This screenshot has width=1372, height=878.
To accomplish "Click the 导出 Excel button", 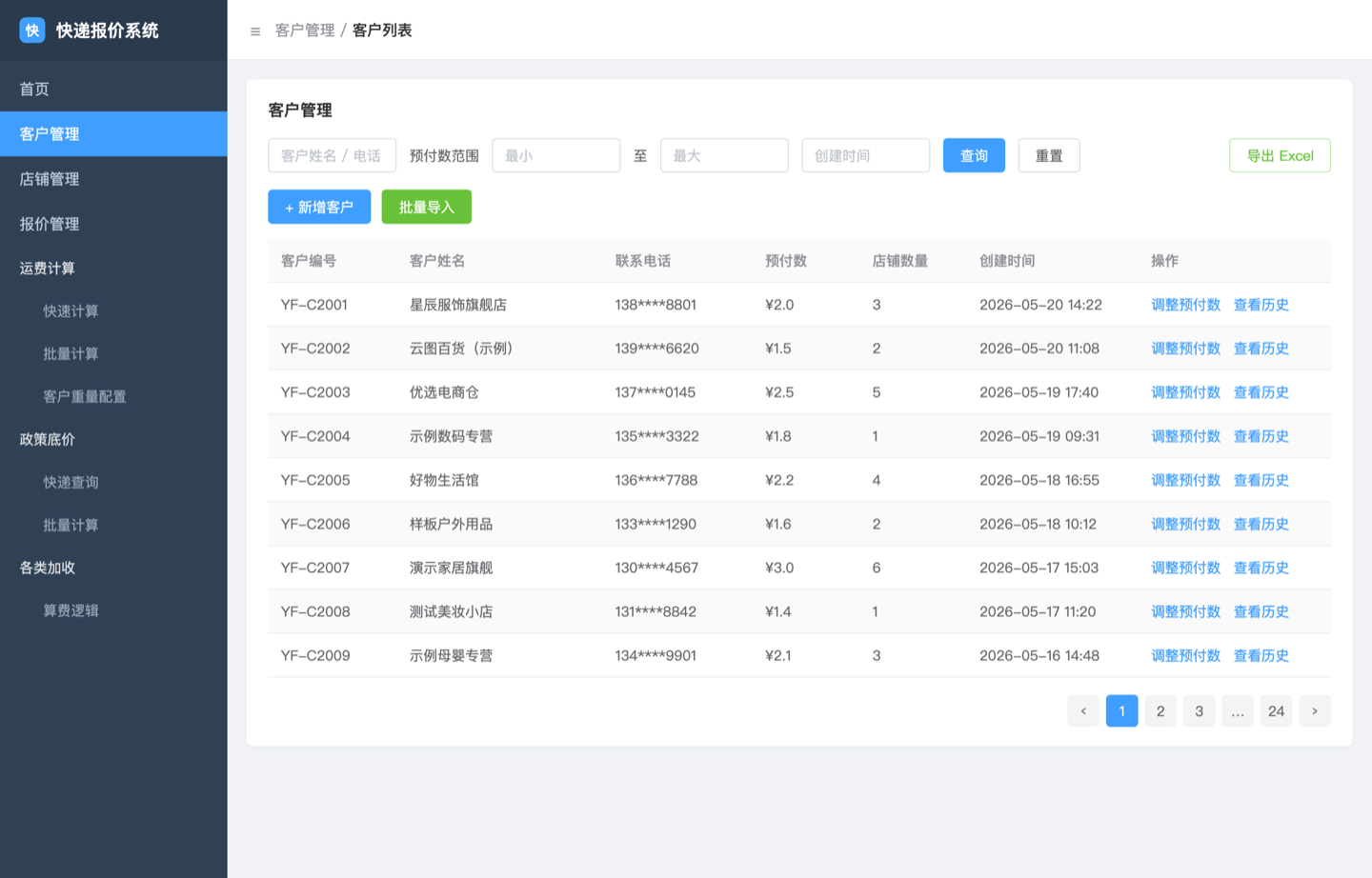I will pyautogui.click(x=1280, y=155).
